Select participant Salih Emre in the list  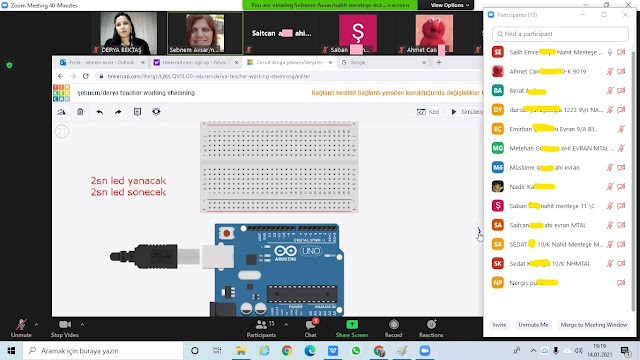coord(558,52)
